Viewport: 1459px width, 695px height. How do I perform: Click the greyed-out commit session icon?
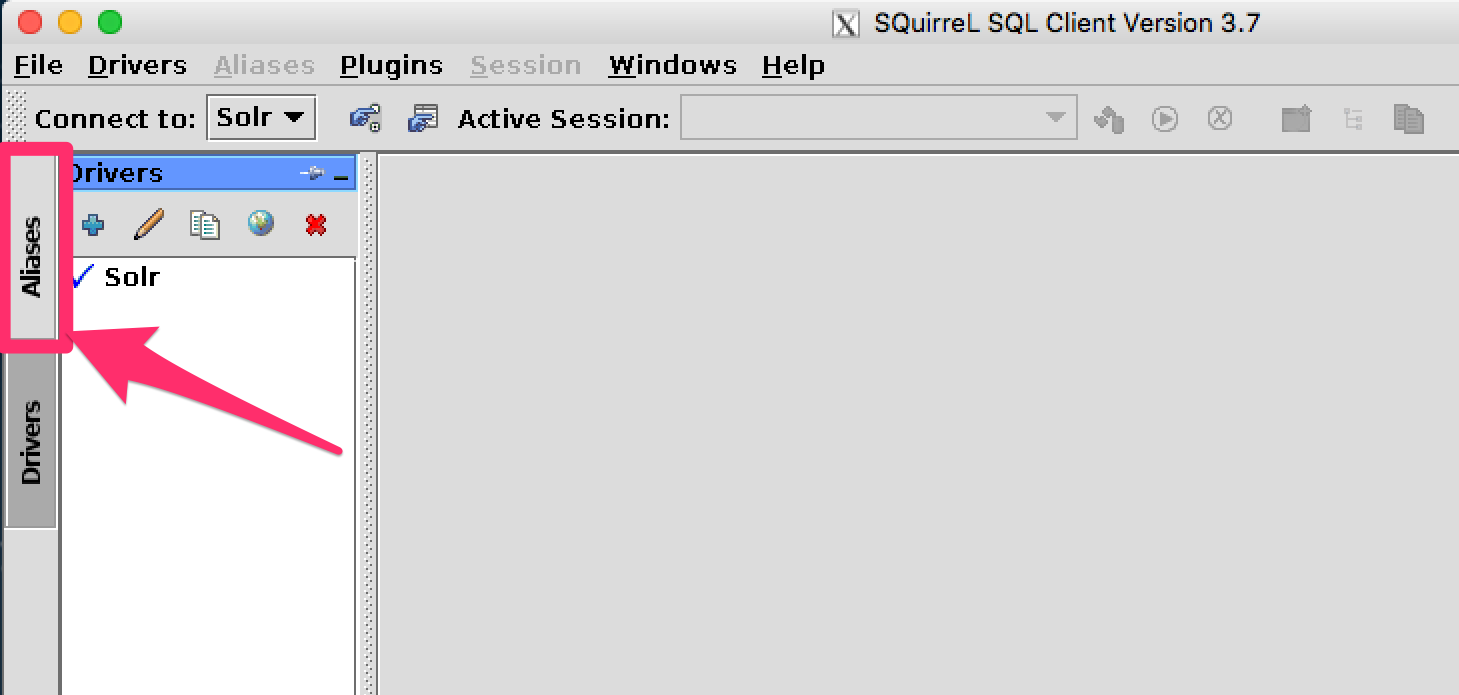coord(1109,119)
